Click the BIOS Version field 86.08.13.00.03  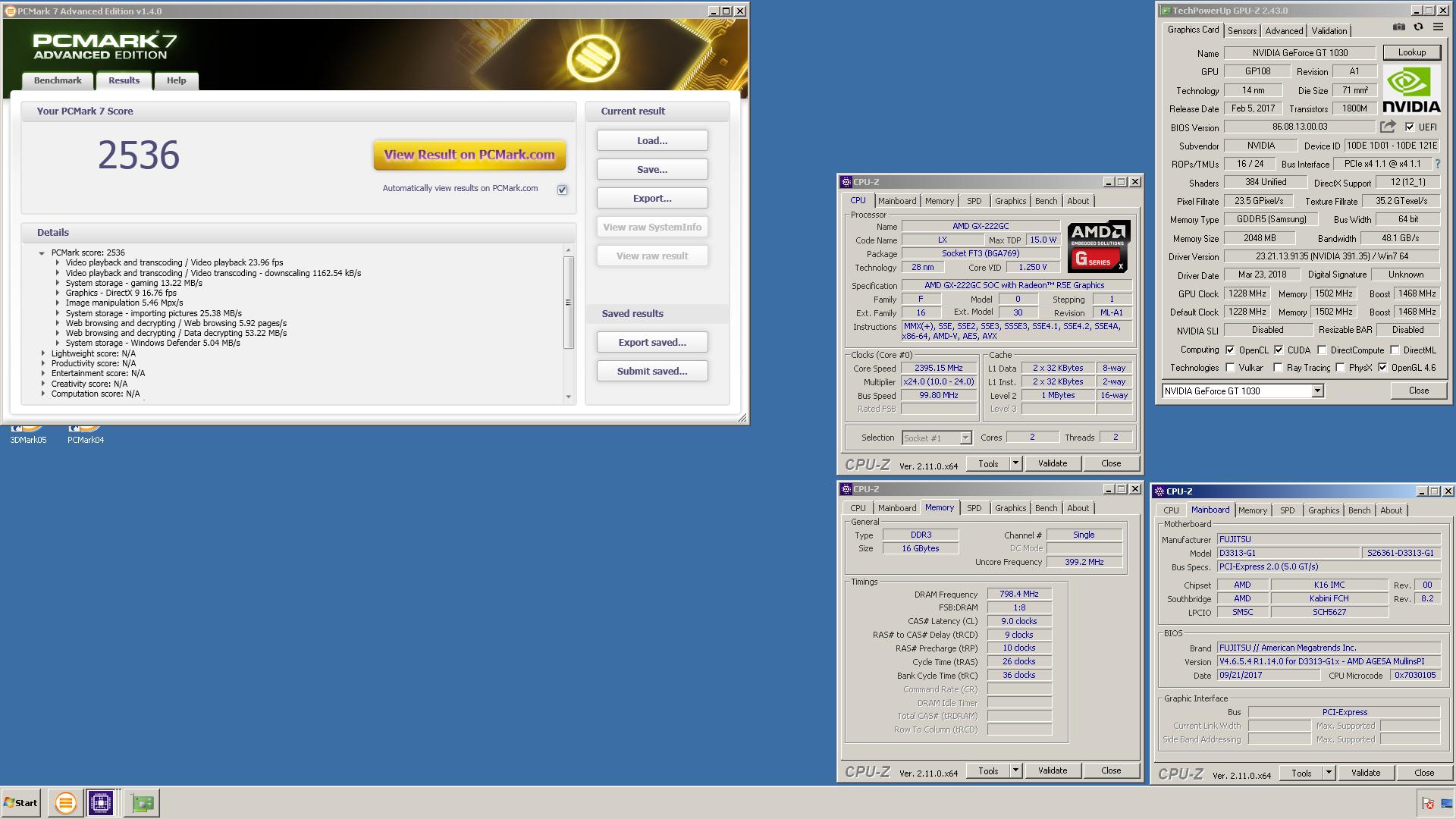click(x=1299, y=127)
